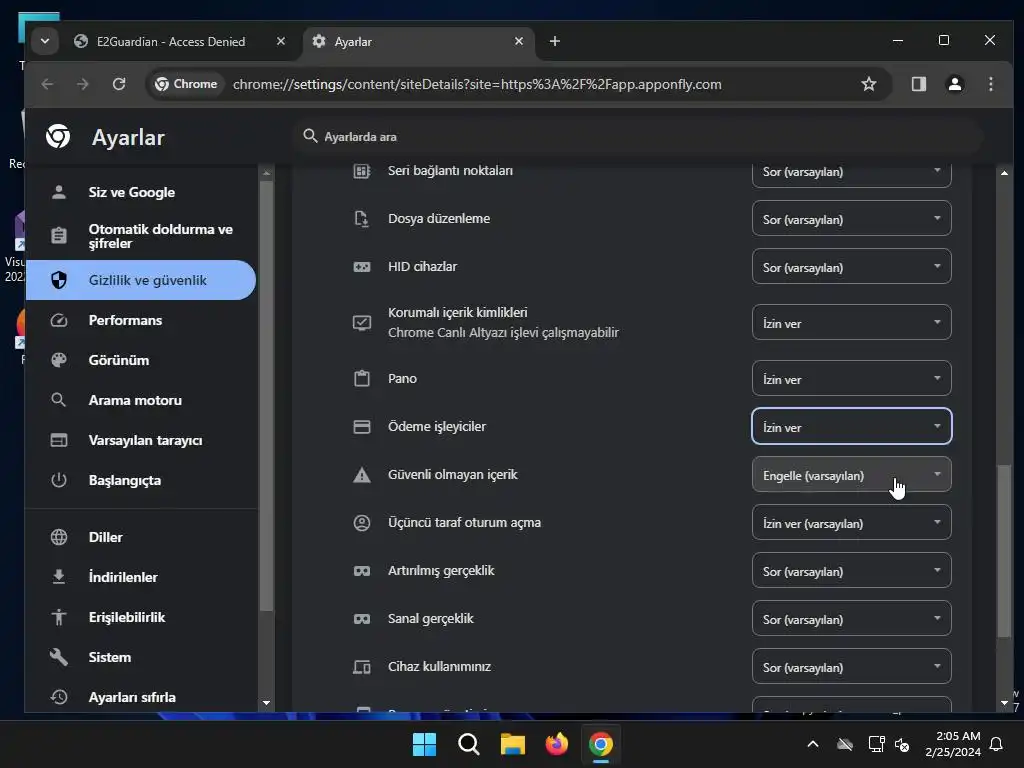Click the Güvenli olmayan içerik warning icon
Screen dimensions: 1024x768
[x=362, y=475]
